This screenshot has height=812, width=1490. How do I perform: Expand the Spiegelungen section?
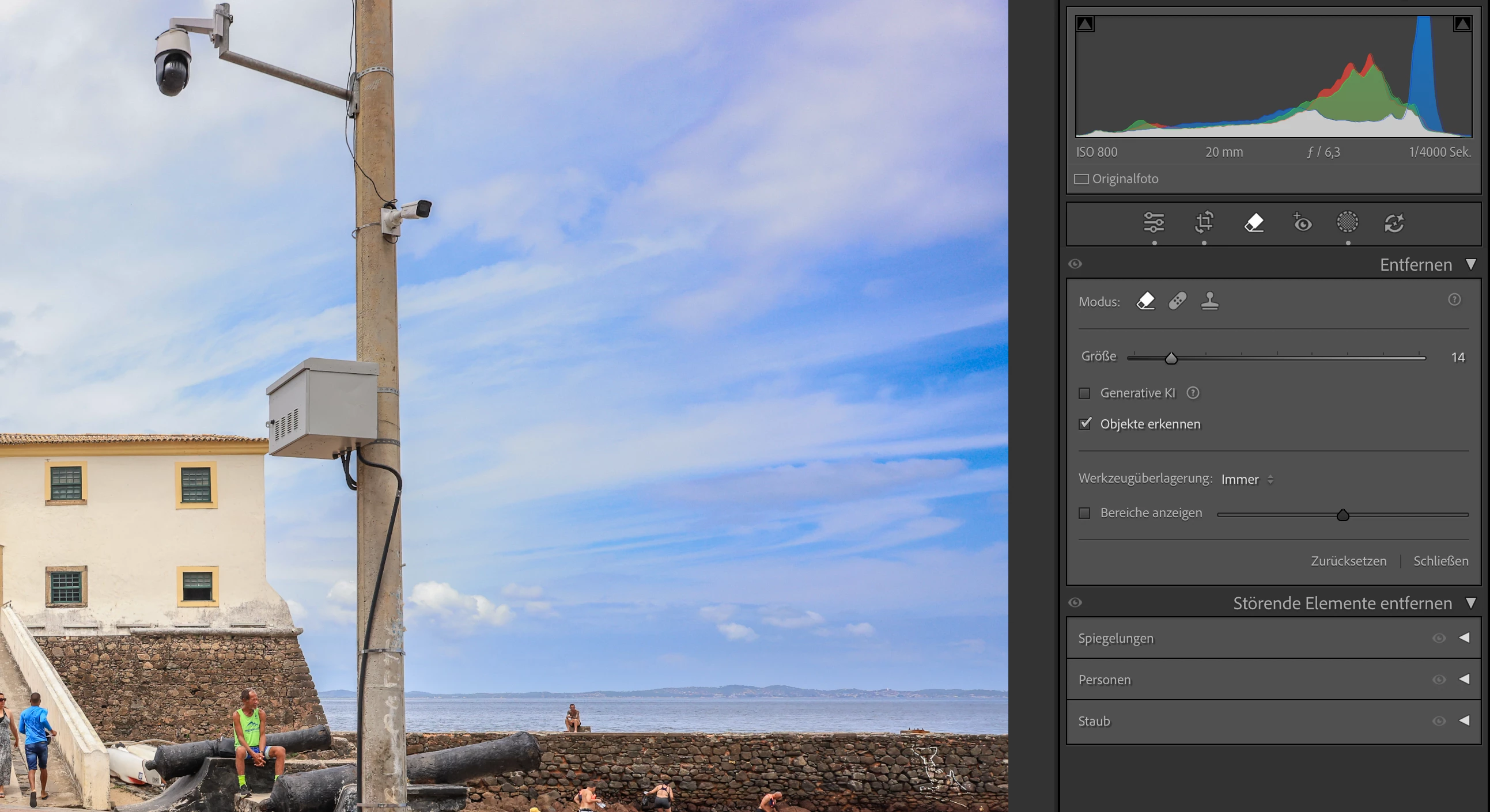click(x=1464, y=638)
